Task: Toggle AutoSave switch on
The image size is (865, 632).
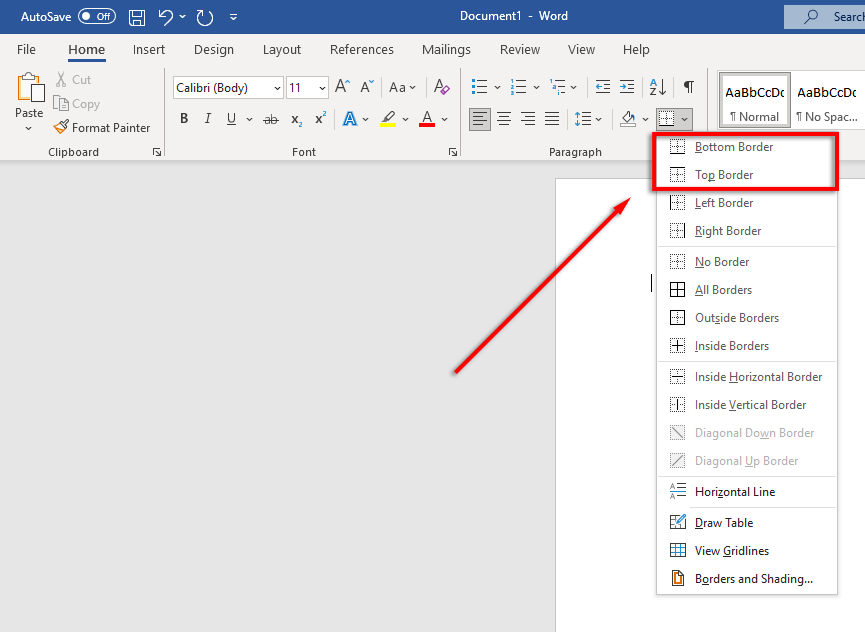Action: [x=97, y=17]
